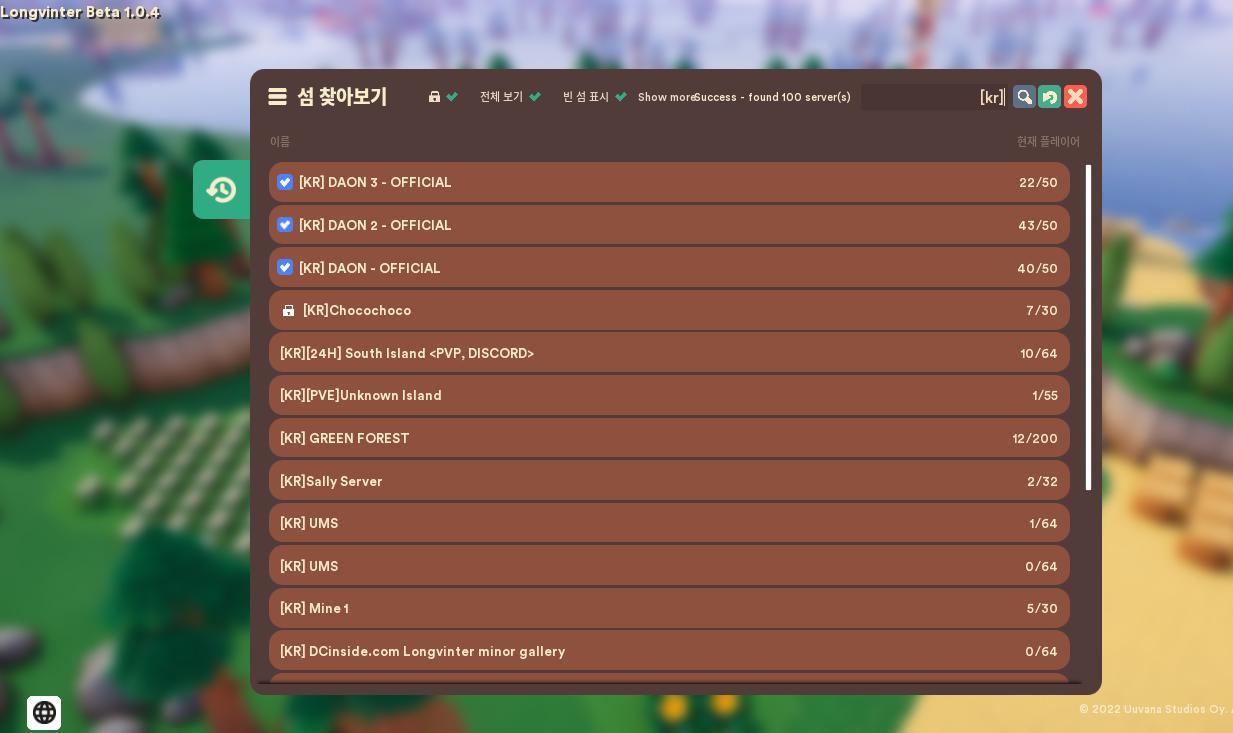This screenshot has width=1233, height=733.
Task: Open the history tab with clock icon
Action: point(221,190)
